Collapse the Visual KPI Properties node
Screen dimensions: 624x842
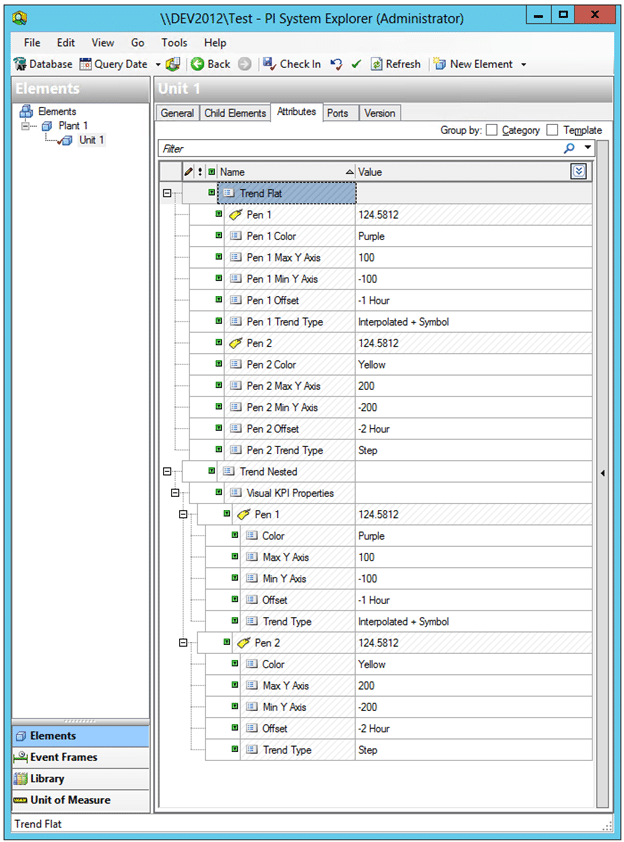[x=174, y=493]
